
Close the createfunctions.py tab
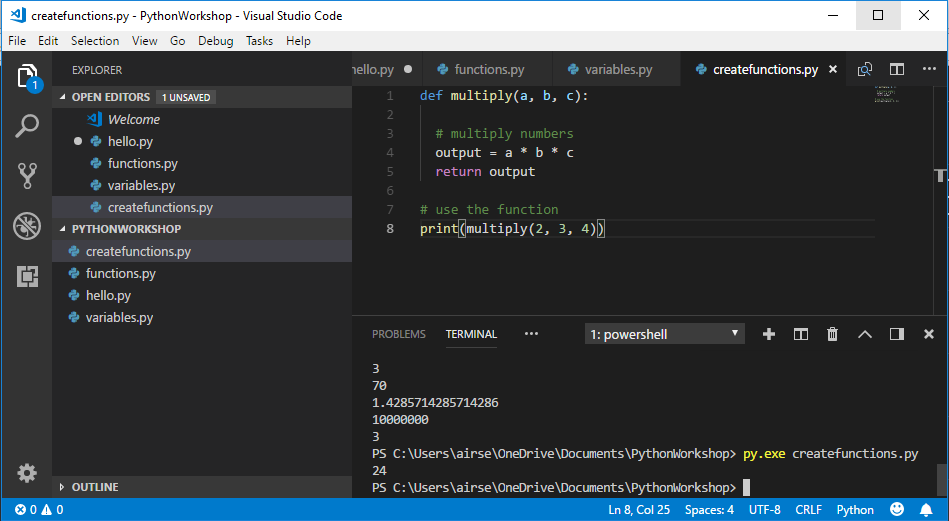[833, 70]
